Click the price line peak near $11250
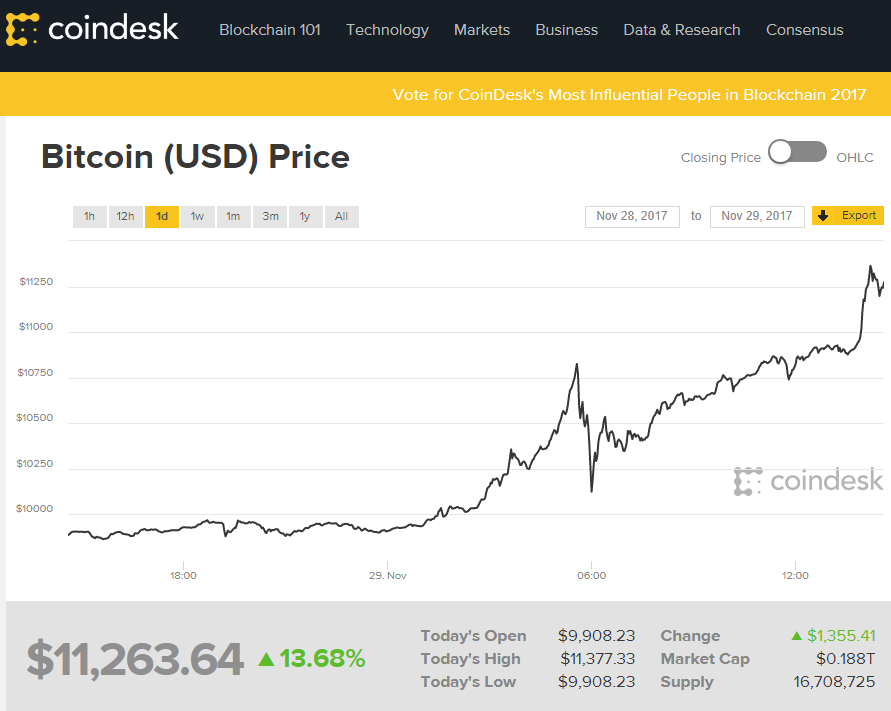 click(870, 267)
